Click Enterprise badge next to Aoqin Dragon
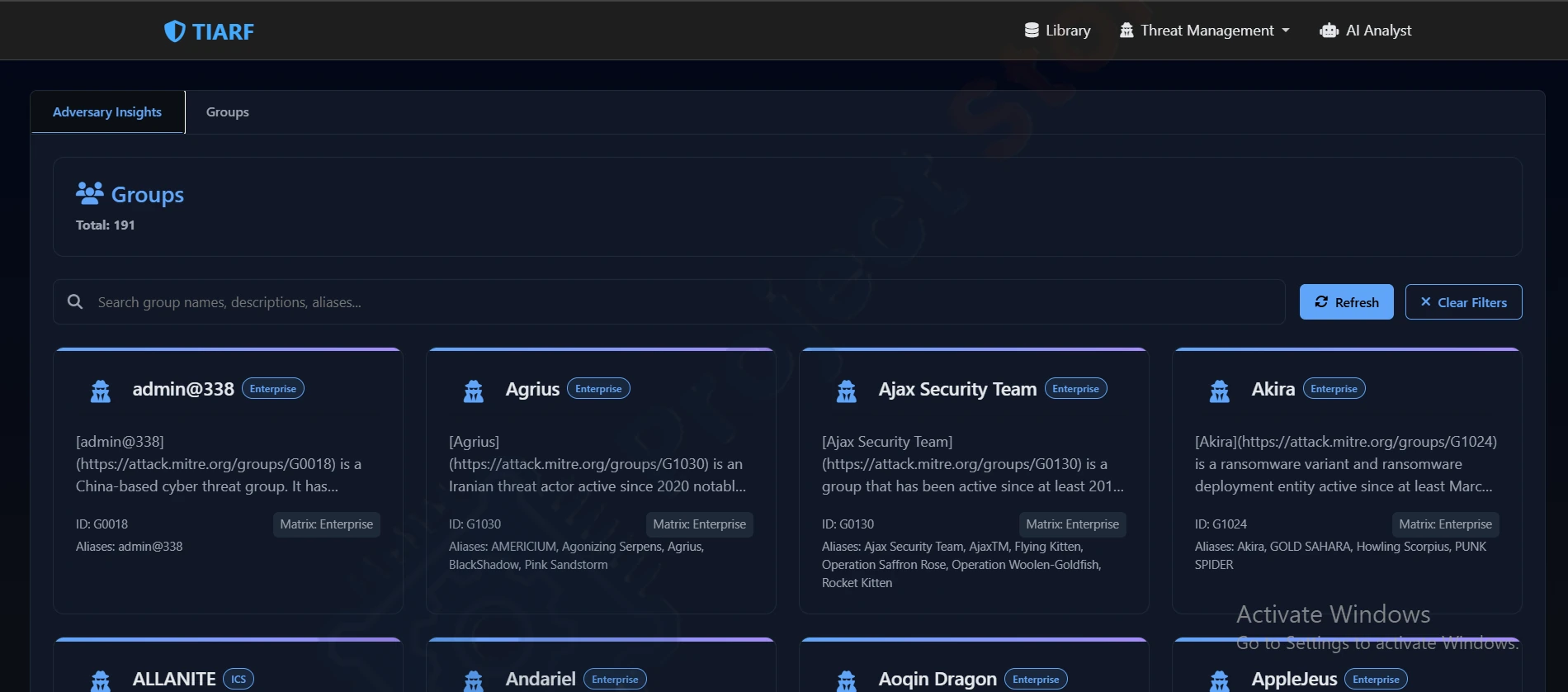 tap(1036, 679)
